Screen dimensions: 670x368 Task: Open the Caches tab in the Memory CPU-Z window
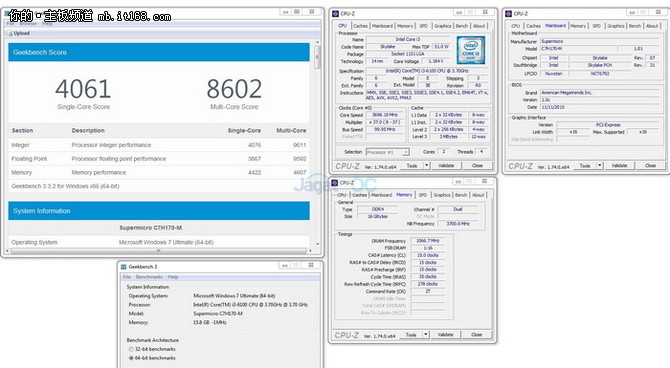tap(359, 195)
